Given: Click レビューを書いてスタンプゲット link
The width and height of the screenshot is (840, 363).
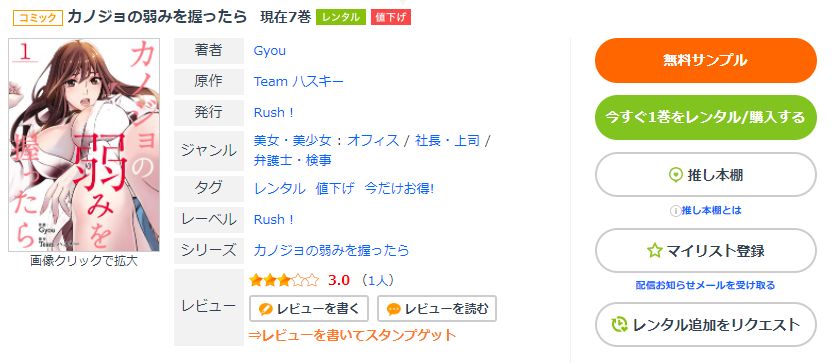Looking at the screenshot, I should [x=352, y=336].
